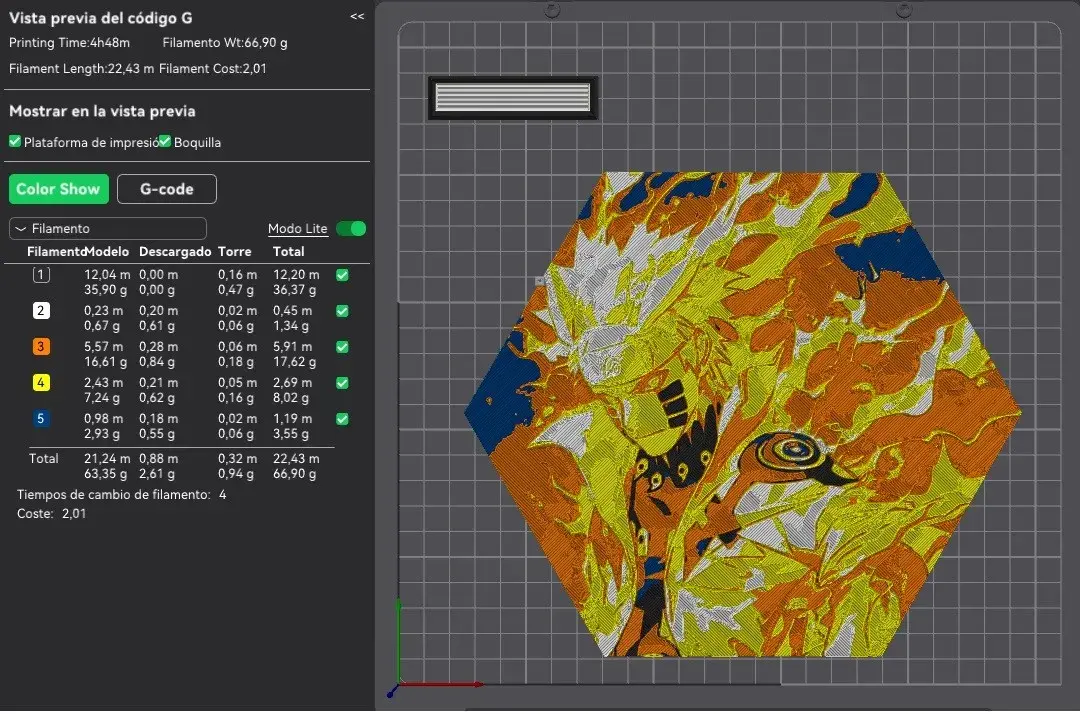Click the Filament Cost:2,01 text
This screenshot has height=714, width=1080.
[x=213, y=68]
